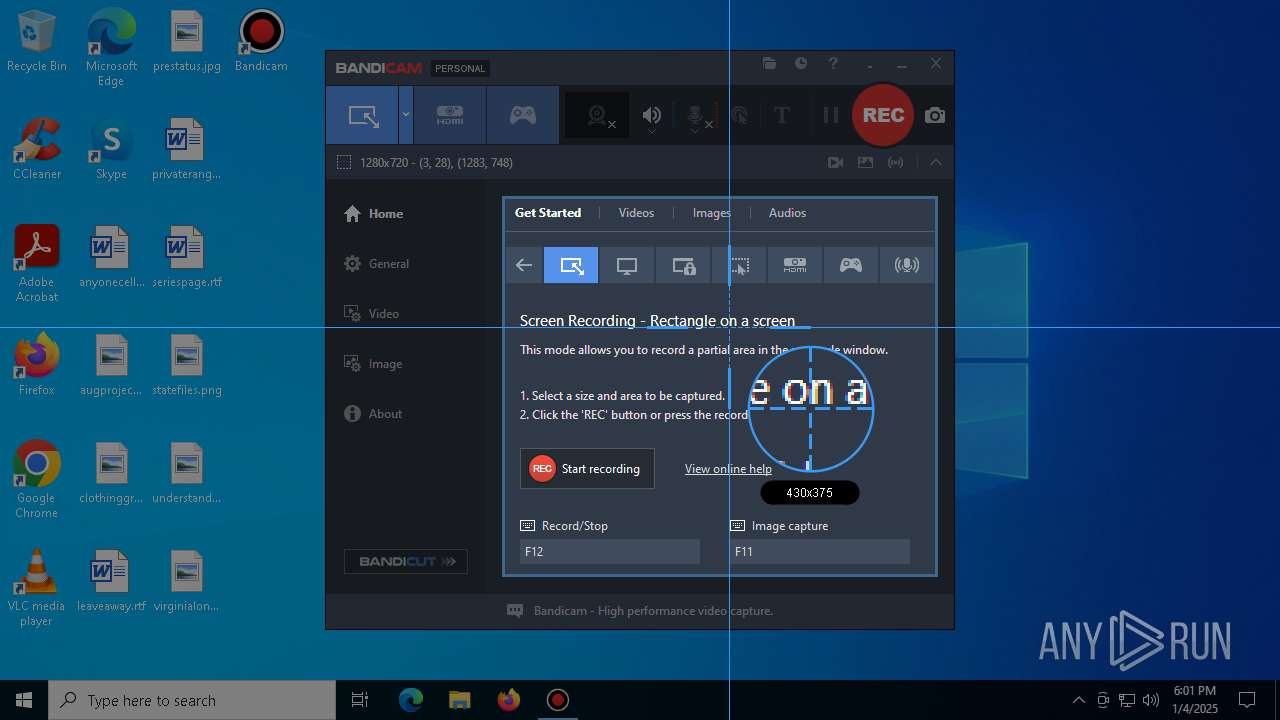Click Image capture hotkey field F11

(820, 551)
